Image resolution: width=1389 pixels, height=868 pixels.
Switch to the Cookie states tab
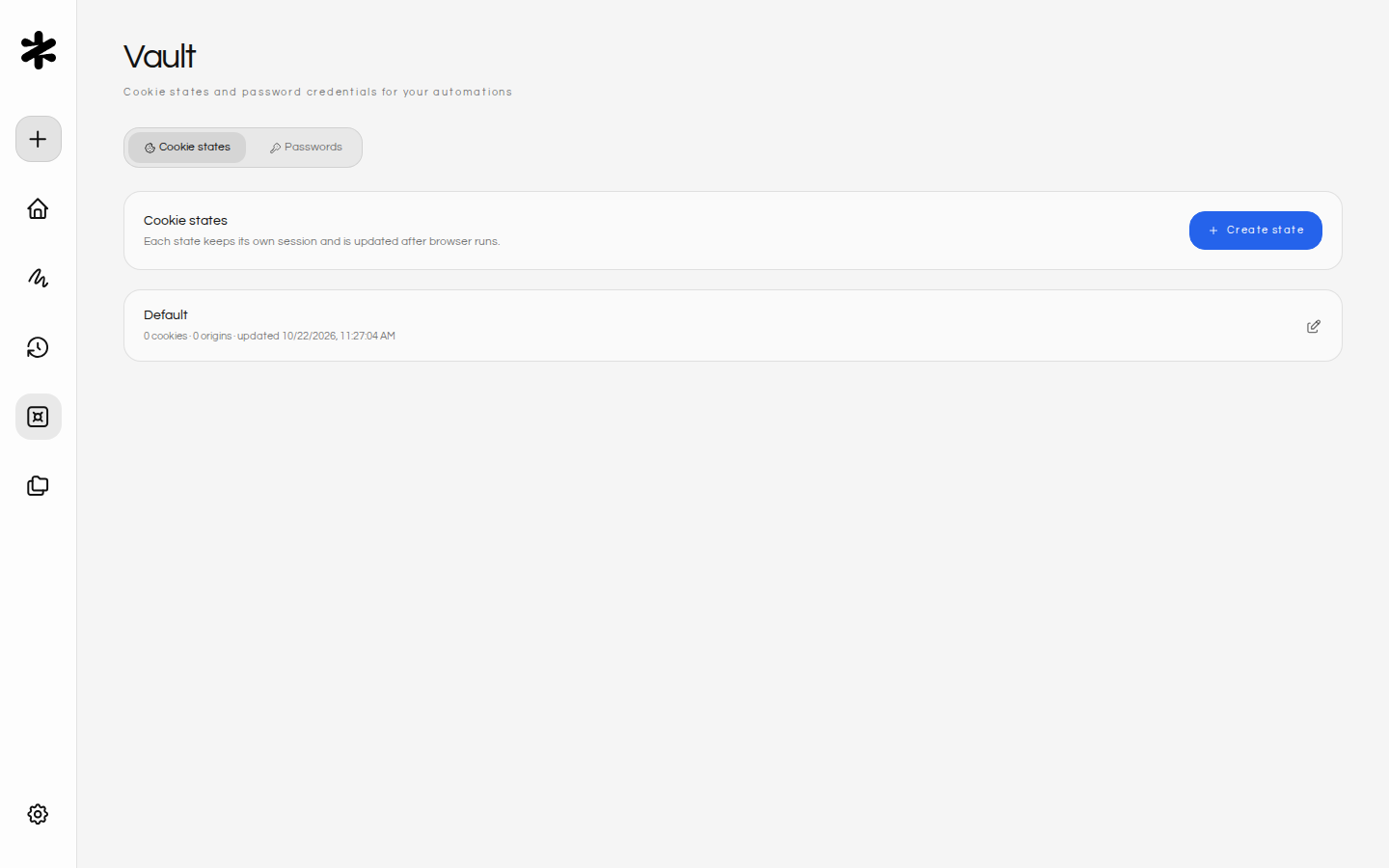(187, 148)
